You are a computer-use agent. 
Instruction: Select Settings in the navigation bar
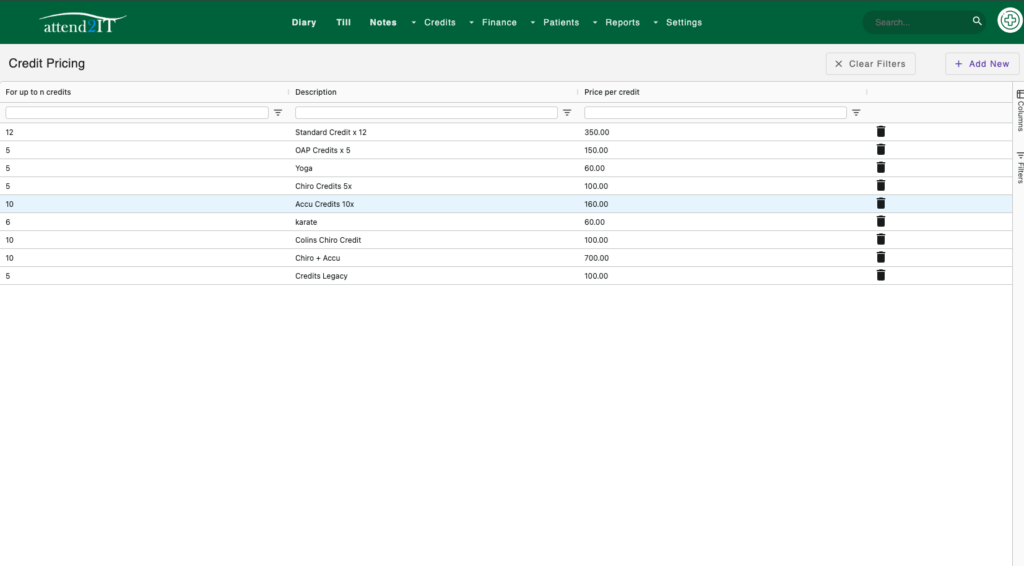684,22
